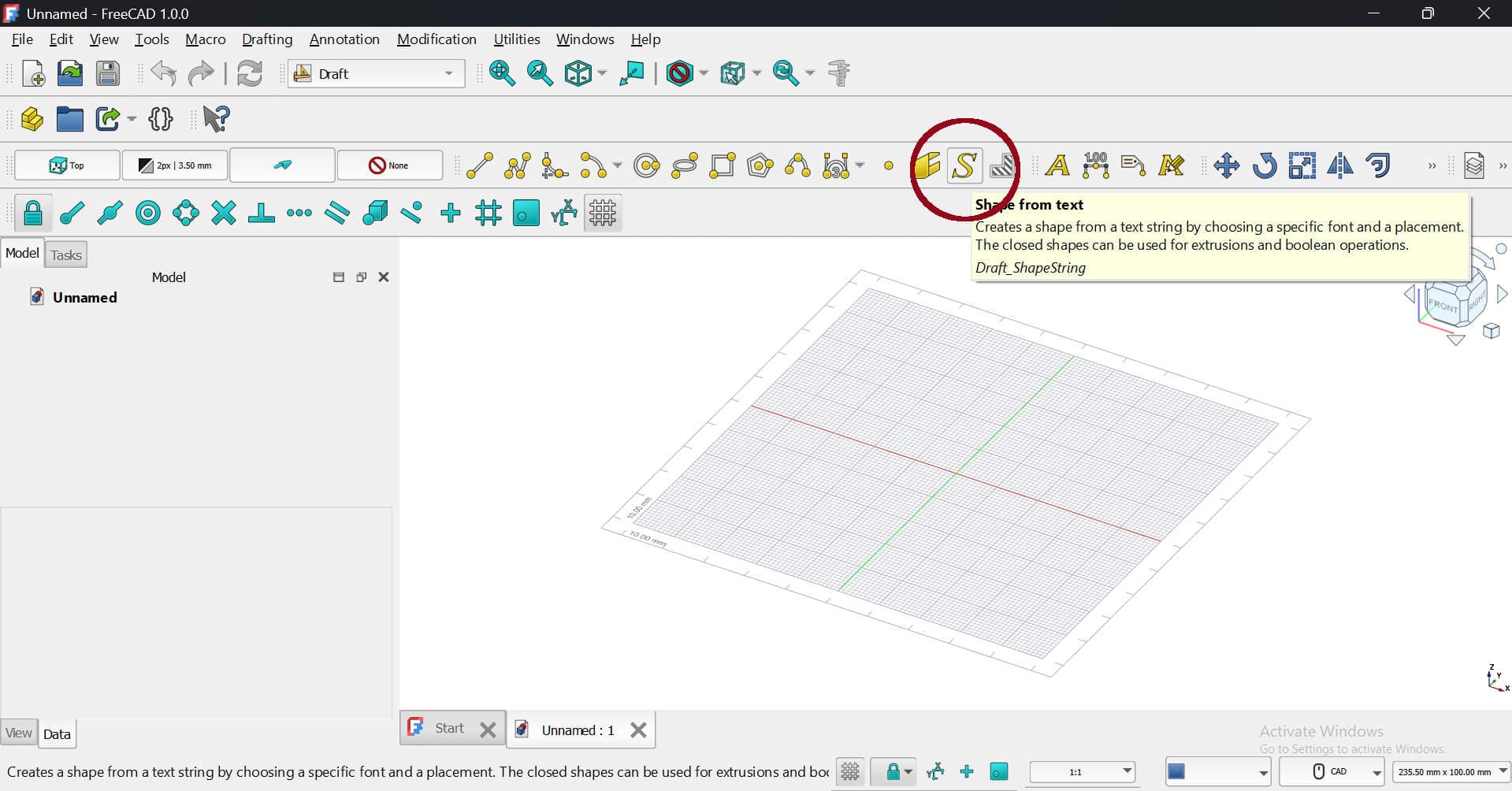Toggle snap to grid hash
1512x791 pixels.
point(489,213)
